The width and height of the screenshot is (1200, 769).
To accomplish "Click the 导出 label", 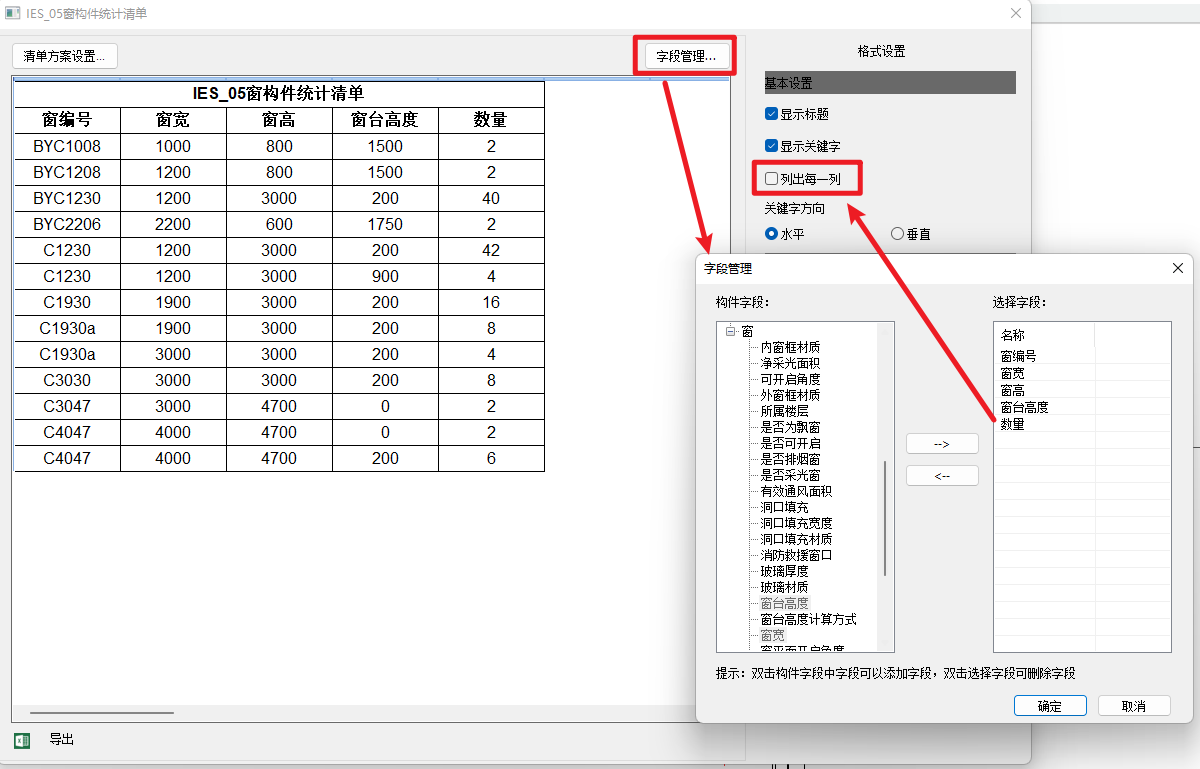I will tap(62, 740).
